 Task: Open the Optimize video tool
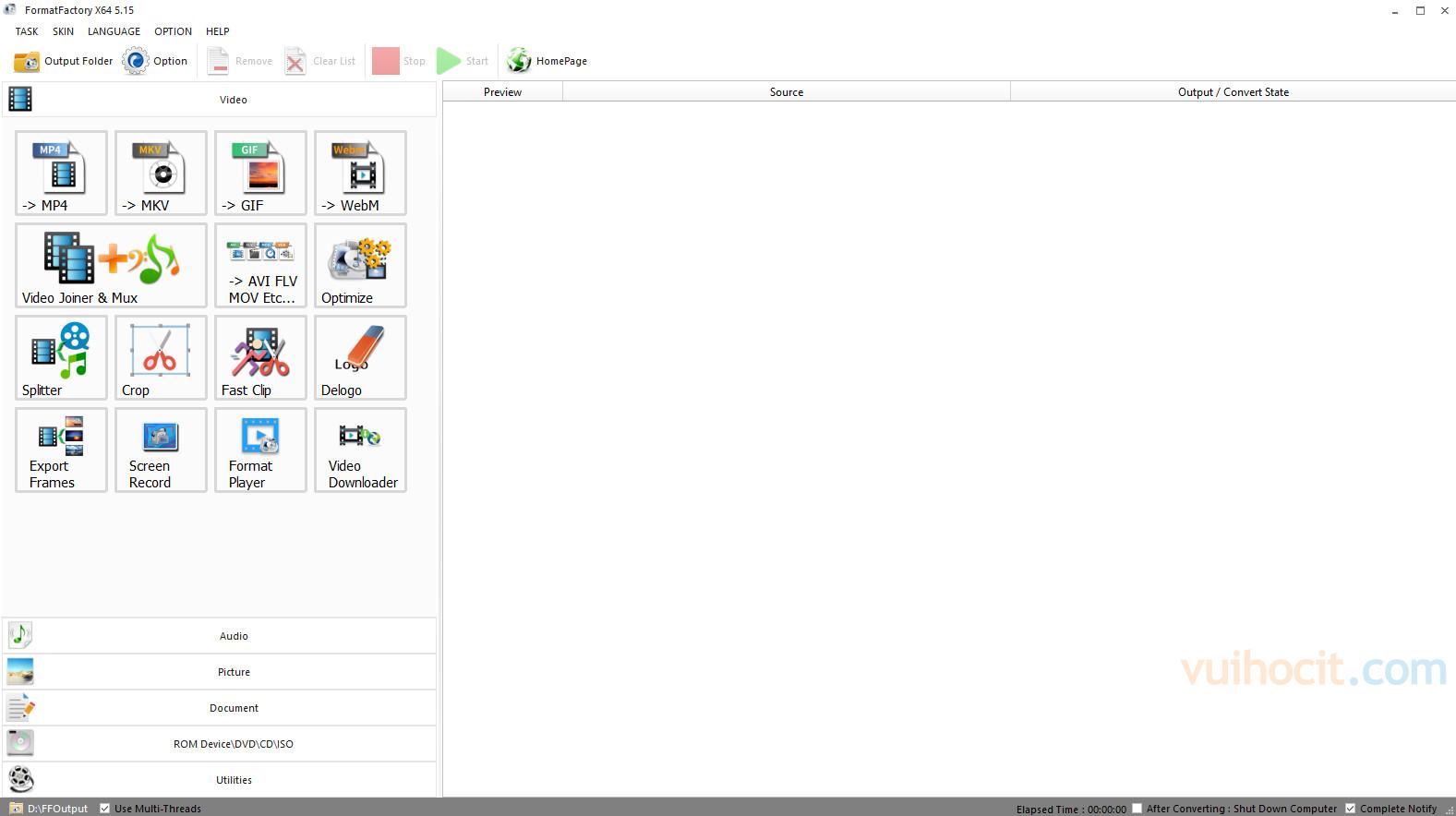point(360,265)
